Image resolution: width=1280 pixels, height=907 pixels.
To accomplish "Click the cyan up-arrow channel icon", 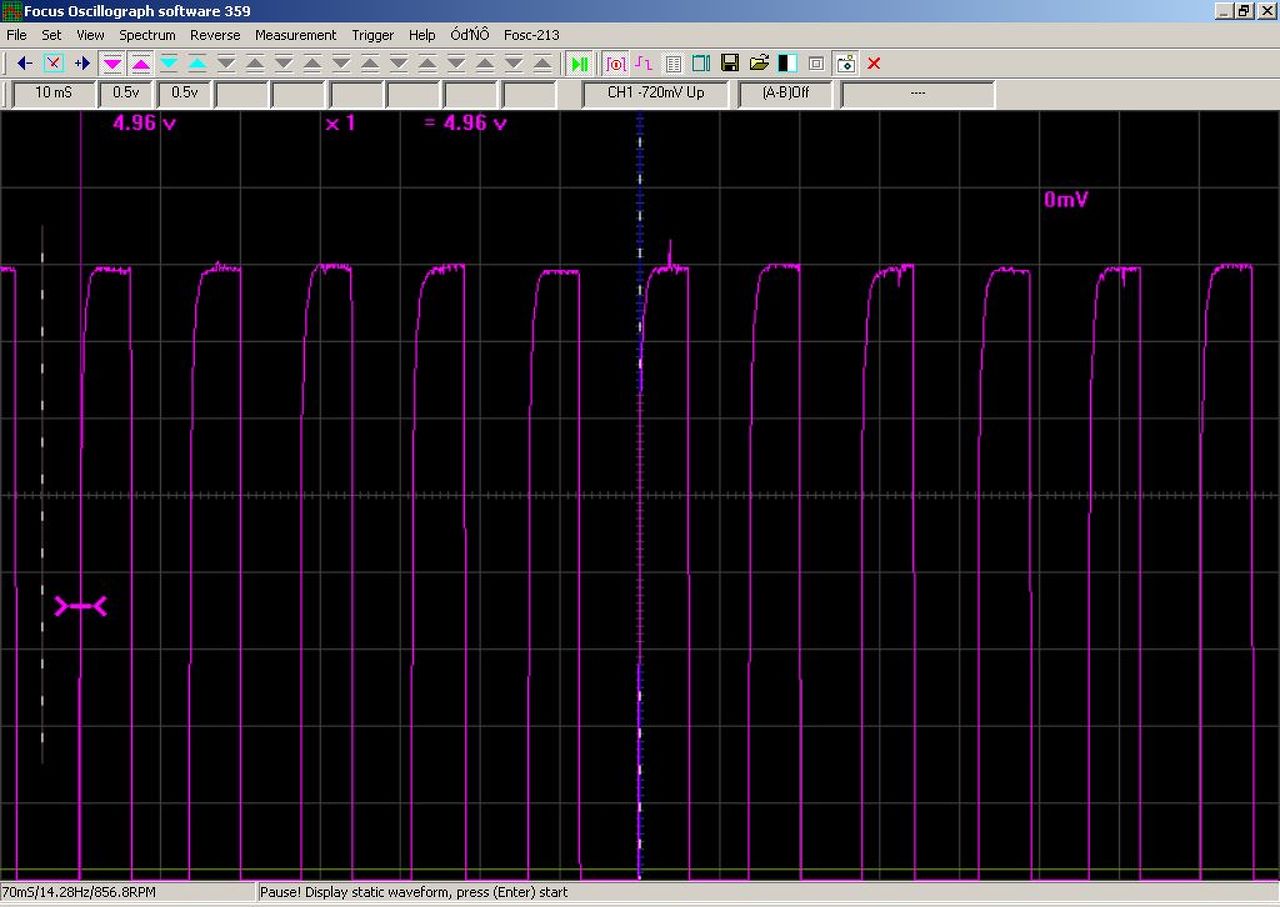I will [x=198, y=64].
